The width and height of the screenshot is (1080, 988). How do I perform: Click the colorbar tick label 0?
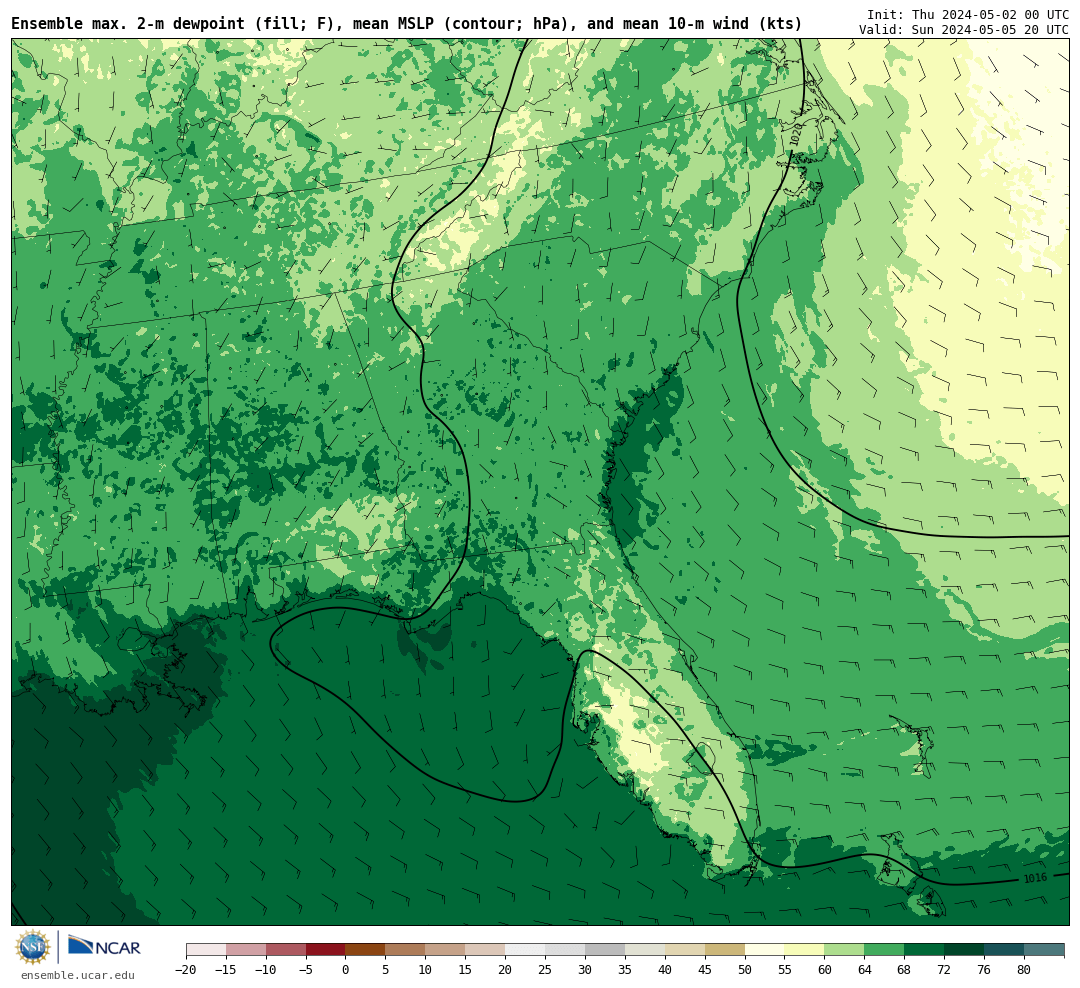point(346,970)
